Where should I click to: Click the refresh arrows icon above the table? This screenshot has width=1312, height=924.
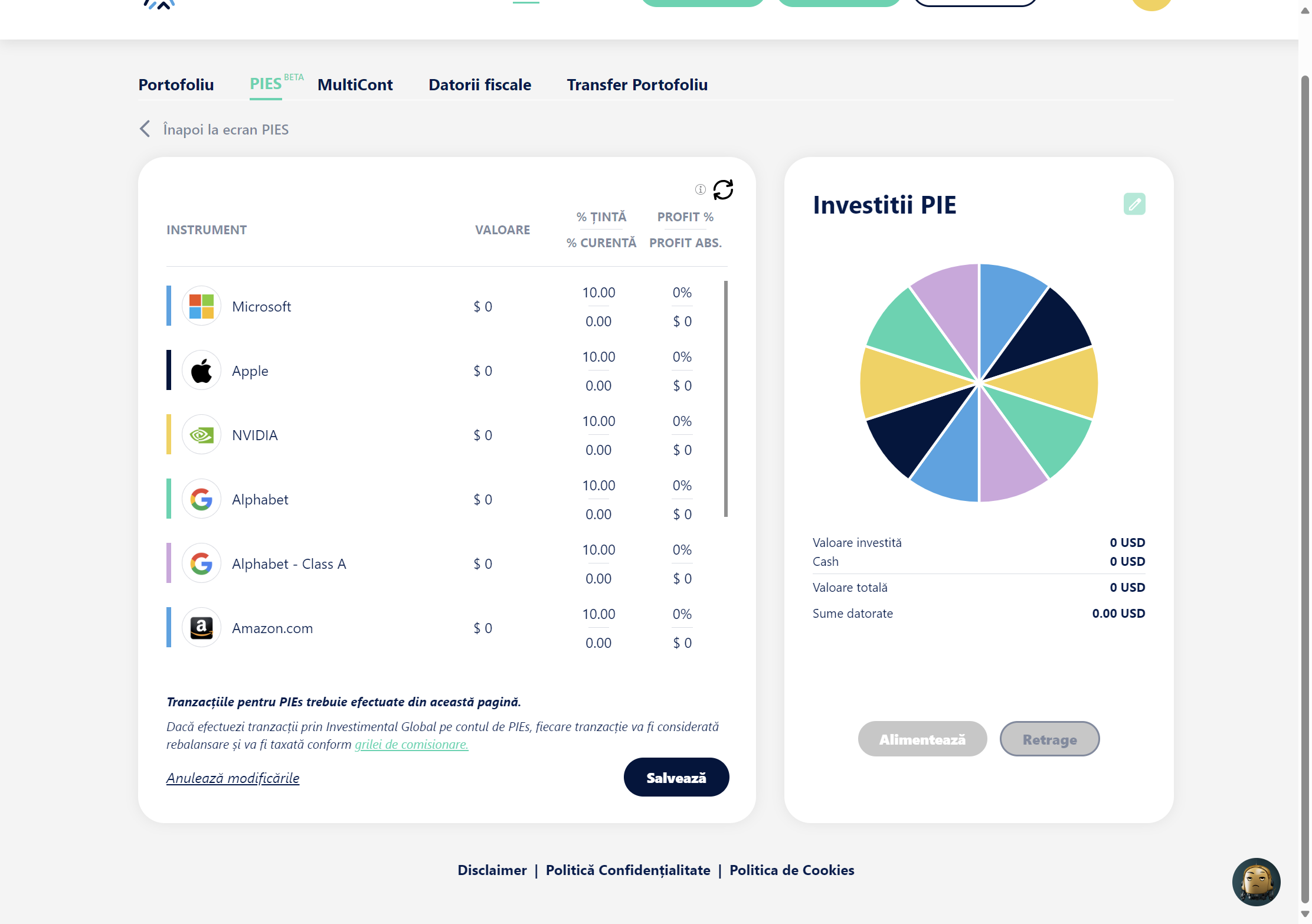(723, 189)
